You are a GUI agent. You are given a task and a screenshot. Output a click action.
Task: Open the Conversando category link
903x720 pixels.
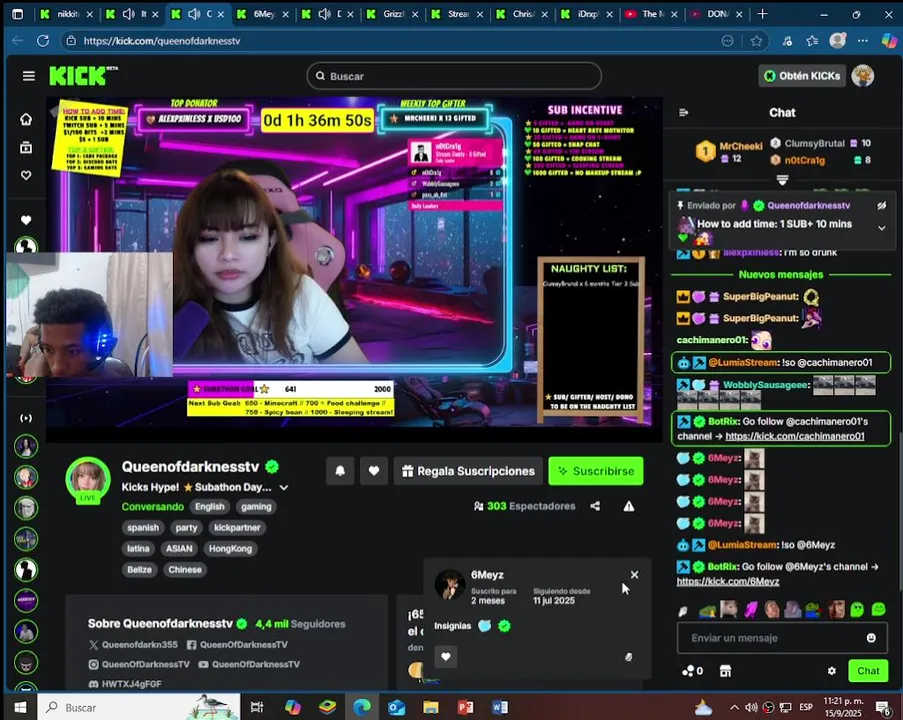coord(153,506)
